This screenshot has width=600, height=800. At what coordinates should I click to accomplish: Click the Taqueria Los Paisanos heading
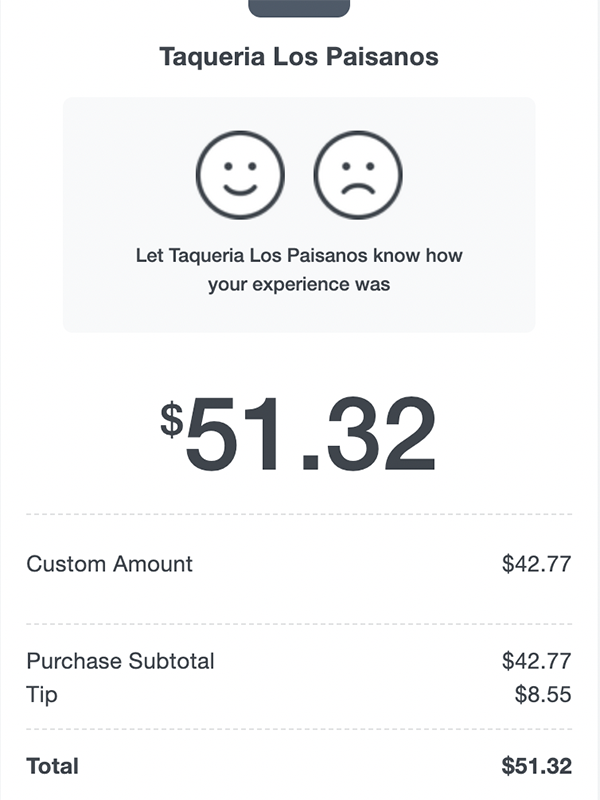[299, 57]
